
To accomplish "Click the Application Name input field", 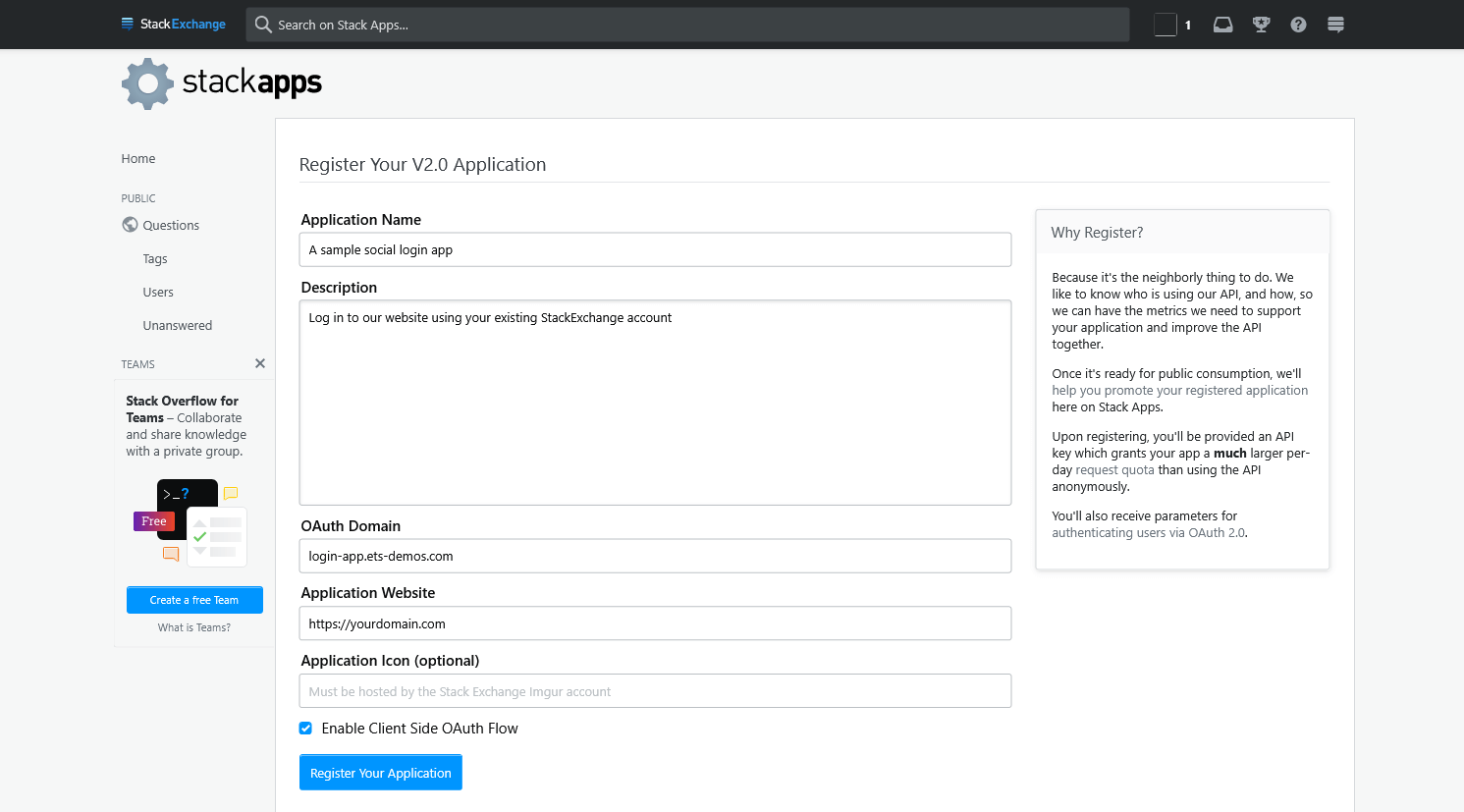I will point(655,249).
